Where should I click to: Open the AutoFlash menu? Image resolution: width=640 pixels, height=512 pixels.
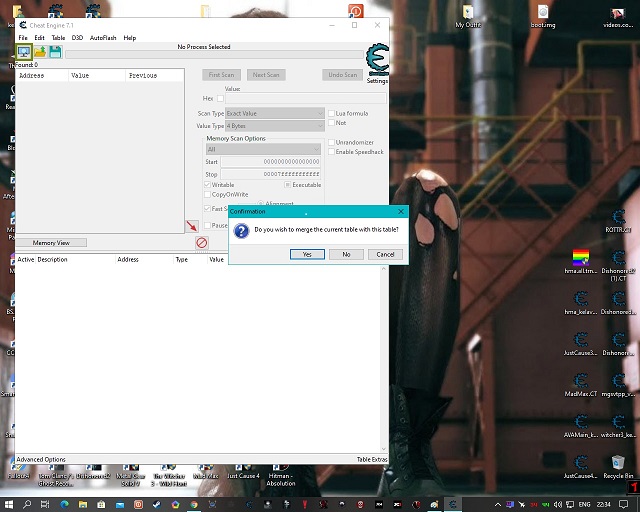pos(103,37)
